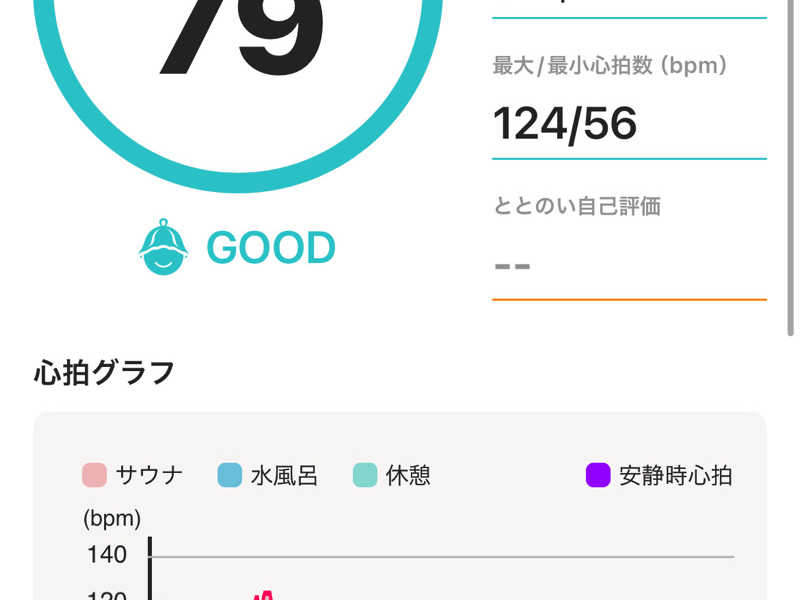This screenshot has height=600, width=800.
Task: Click the purple 安静時心拍 legend swatch
Action: pyautogui.click(x=598, y=475)
